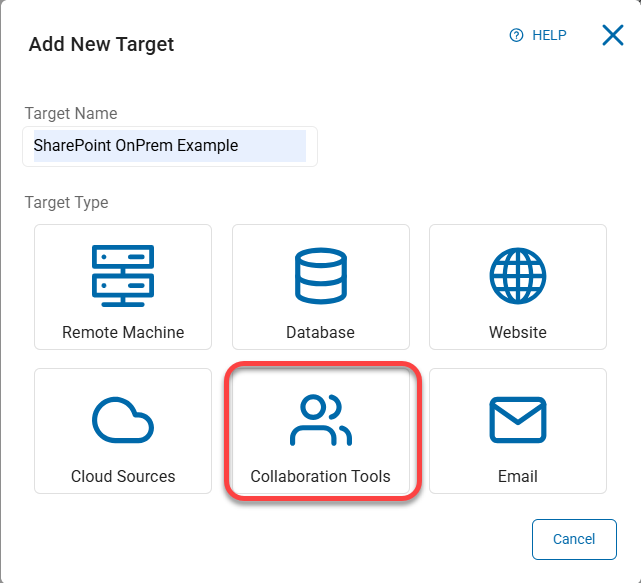Click into the Target Name text field
This screenshot has height=583, width=641.
pyautogui.click(x=170, y=146)
